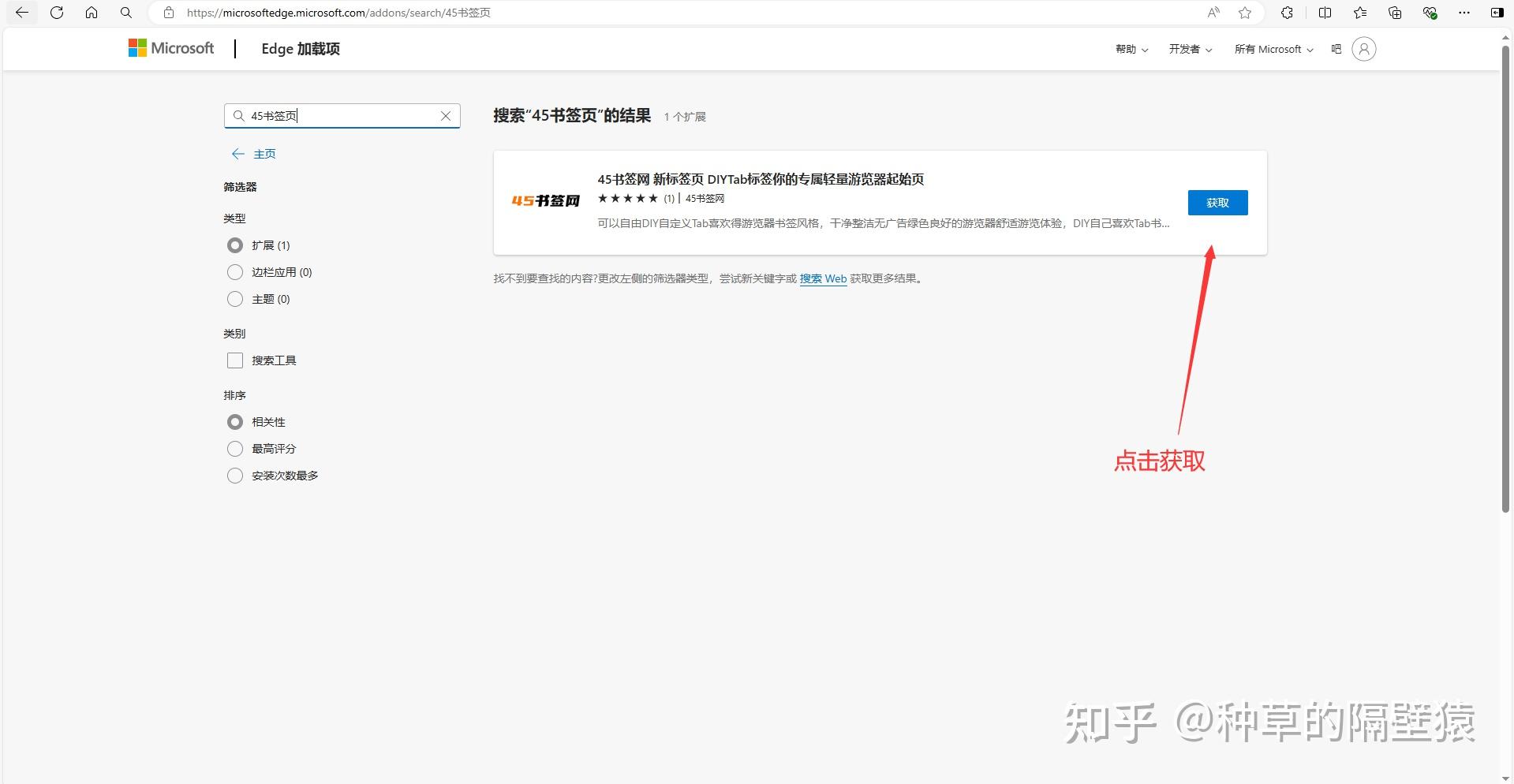Click the 吧 text beside profile avatar
The height and width of the screenshot is (784, 1514).
point(1336,49)
